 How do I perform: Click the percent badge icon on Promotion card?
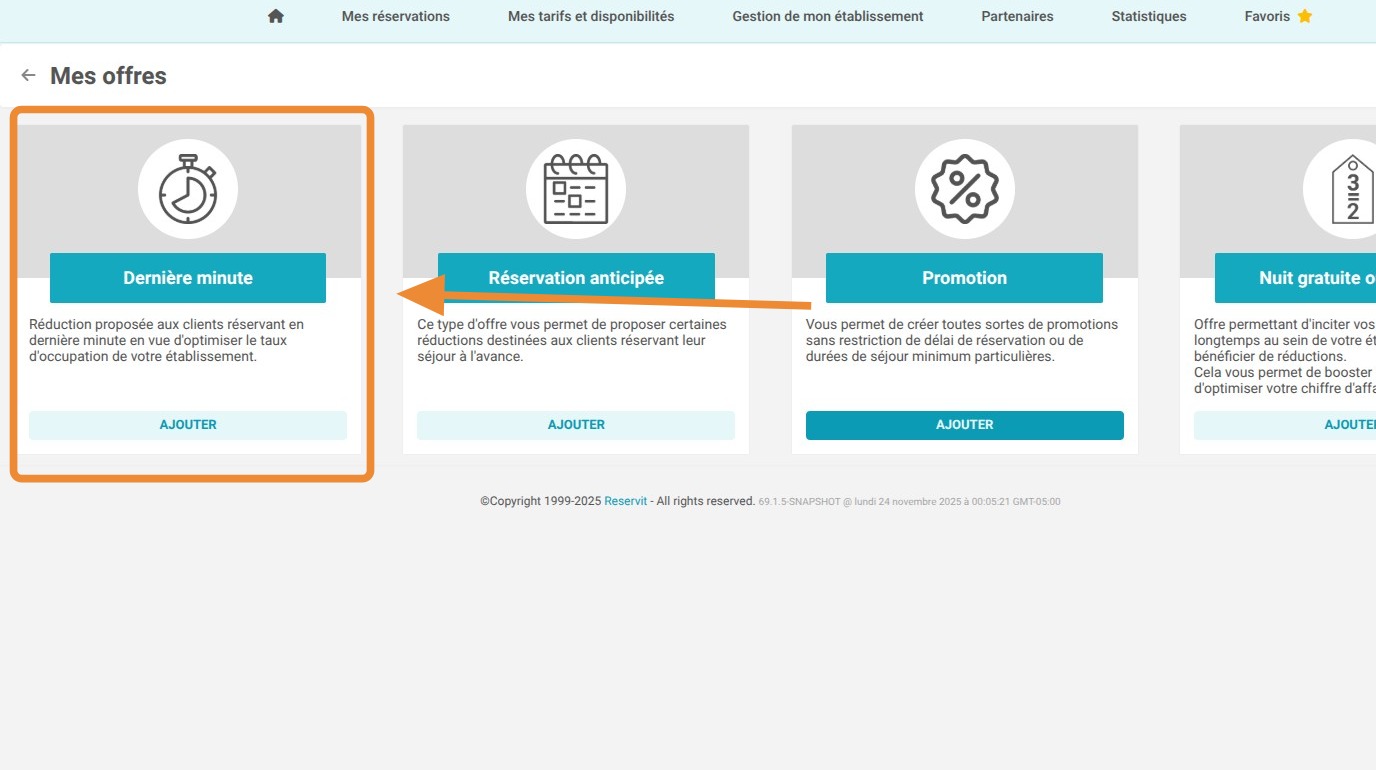(x=964, y=189)
